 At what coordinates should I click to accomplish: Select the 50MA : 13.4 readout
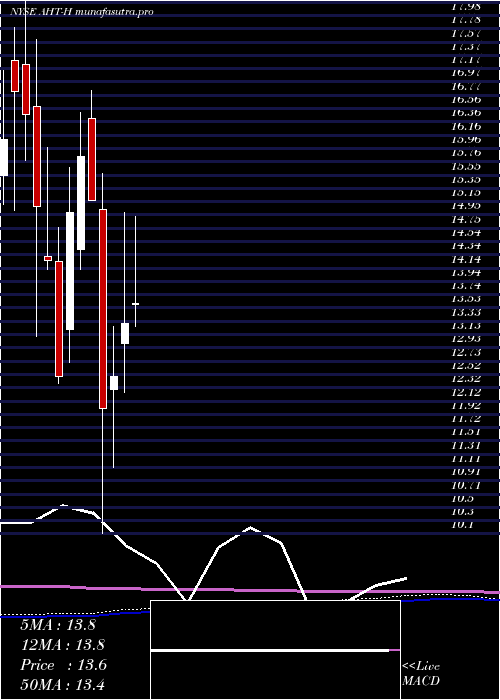coord(62,685)
